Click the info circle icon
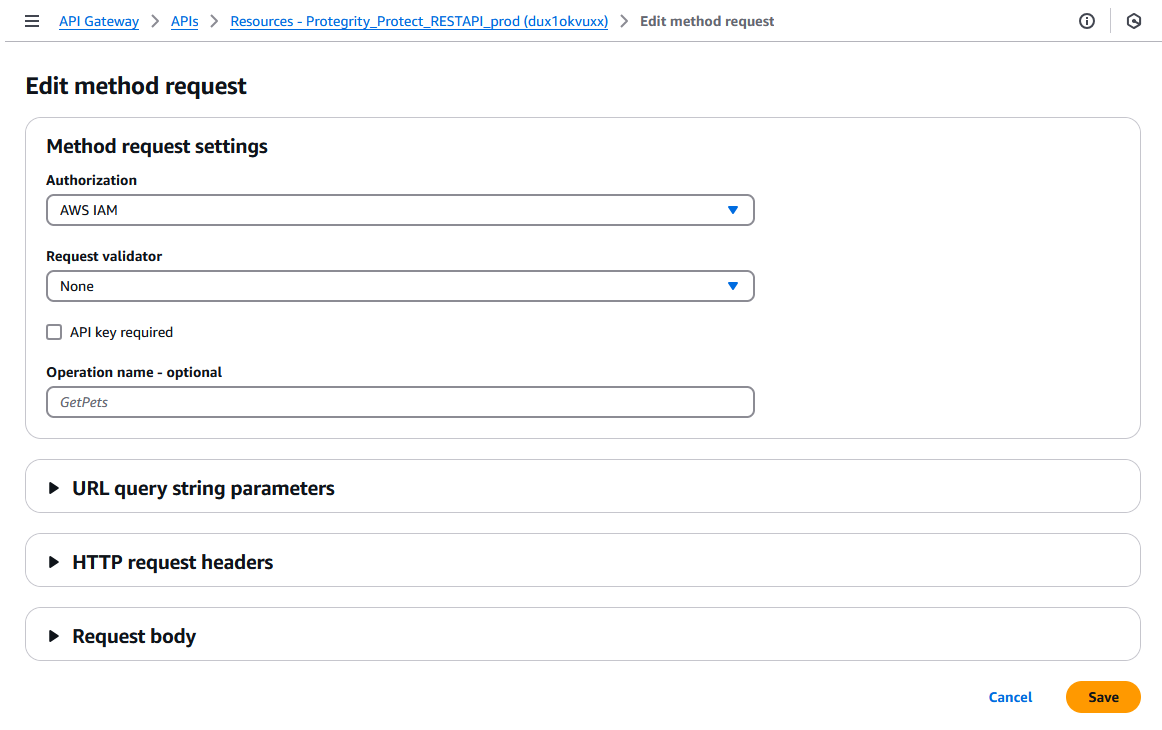1162x730 pixels. point(1087,21)
